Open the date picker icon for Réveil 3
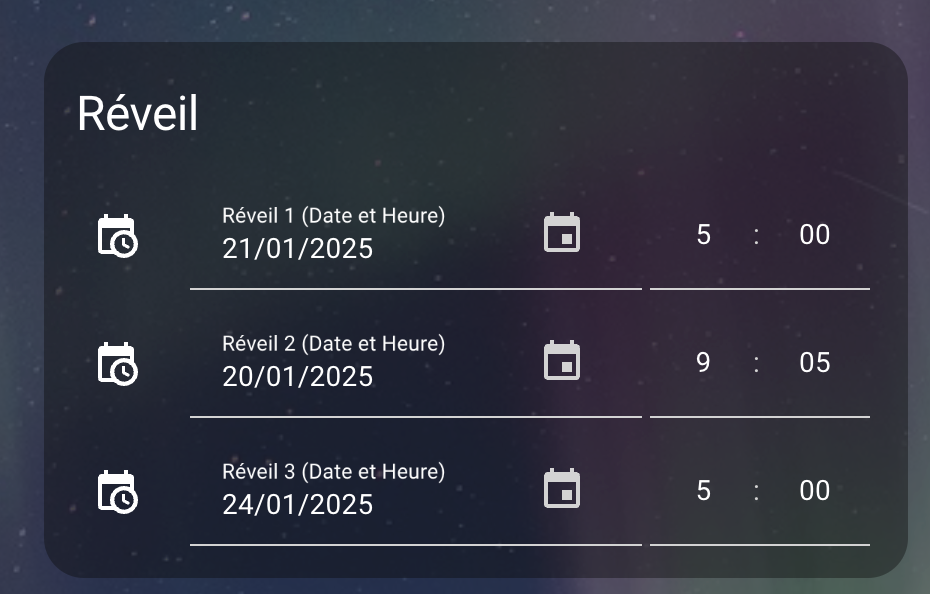This screenshot has height=594, width=930. point(562,489)
